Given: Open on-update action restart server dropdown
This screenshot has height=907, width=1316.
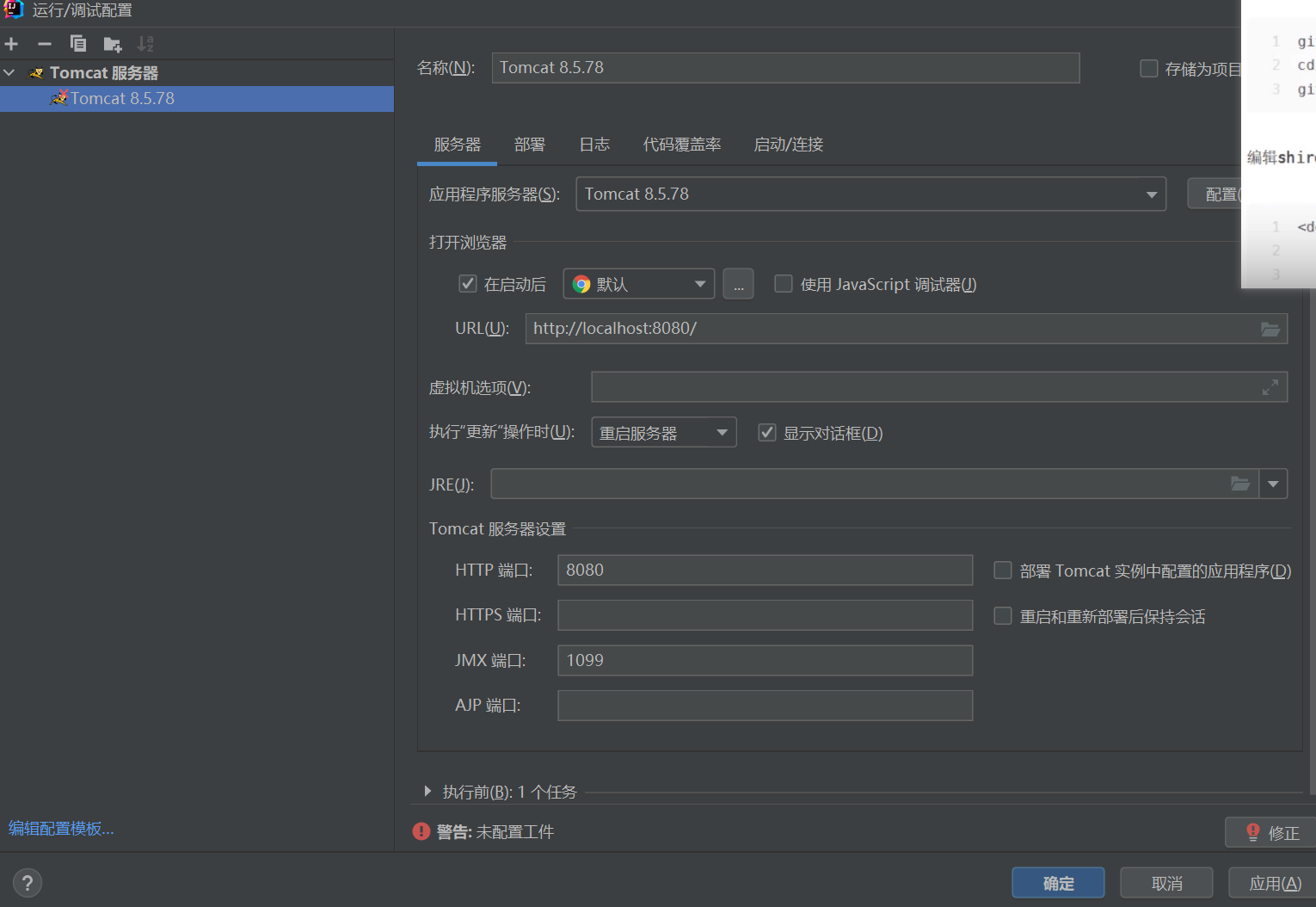Looking at the screenshot, I should (664, 432).
